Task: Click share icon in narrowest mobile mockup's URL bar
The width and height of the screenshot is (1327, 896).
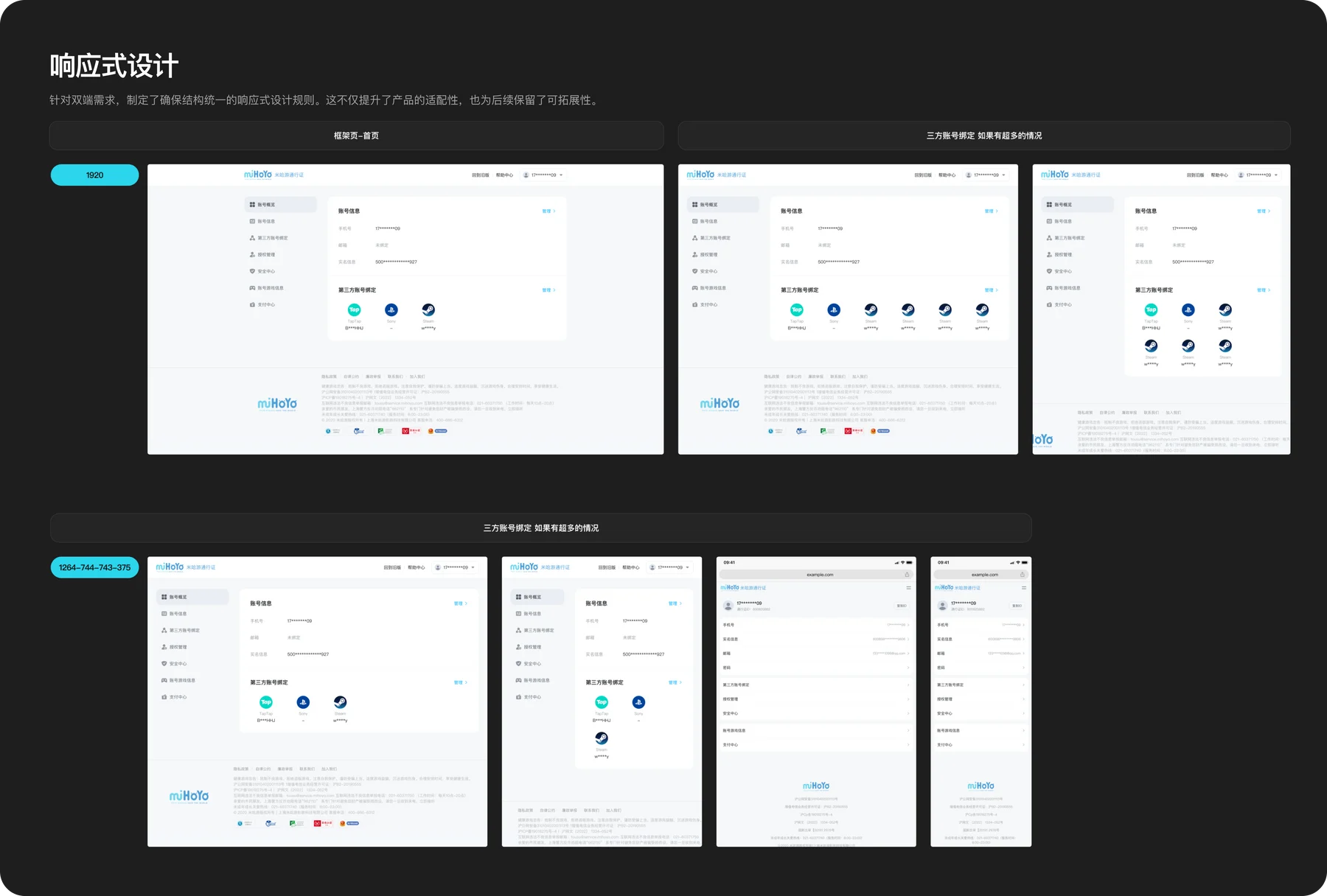Action: point(1022,575)
